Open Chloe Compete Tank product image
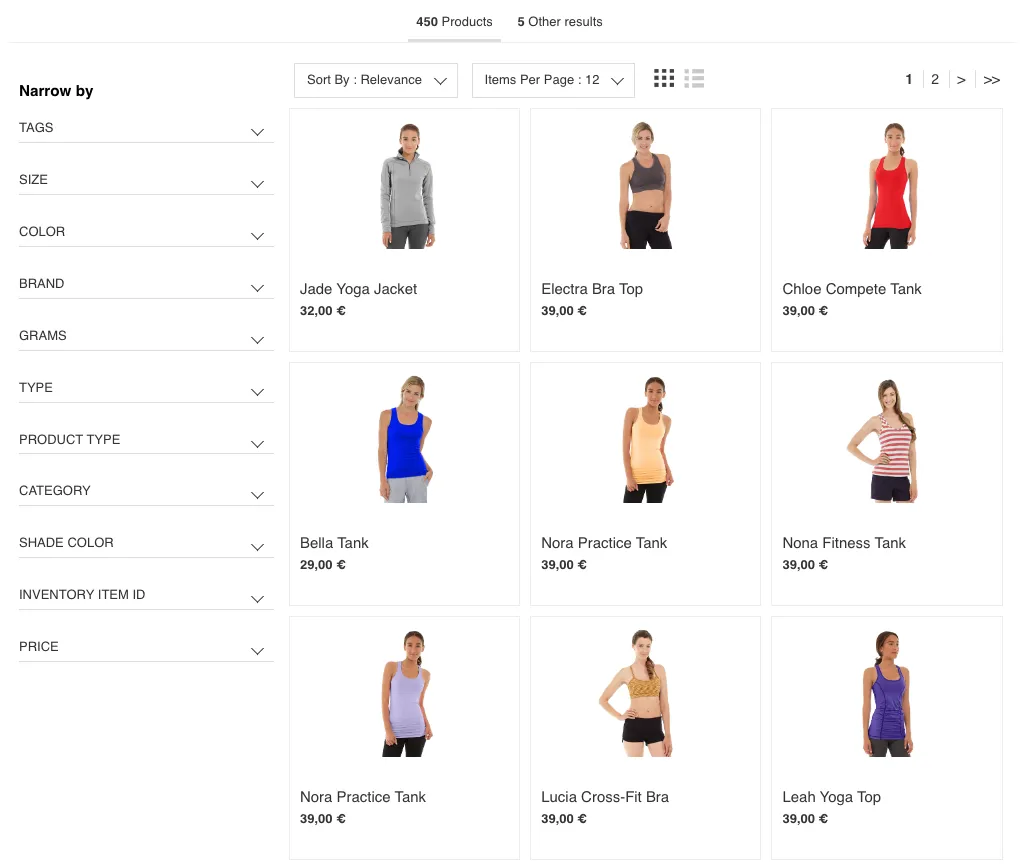The width and height of the screenshot is (1020, 866). 890,186
